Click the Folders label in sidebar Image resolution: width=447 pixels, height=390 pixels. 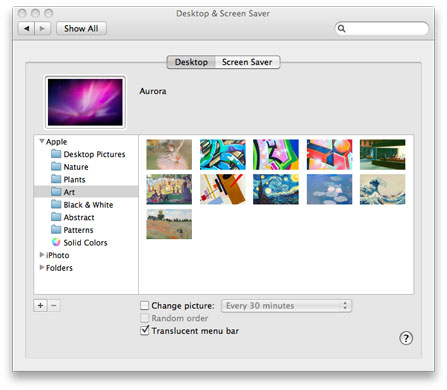pos(59,268)
